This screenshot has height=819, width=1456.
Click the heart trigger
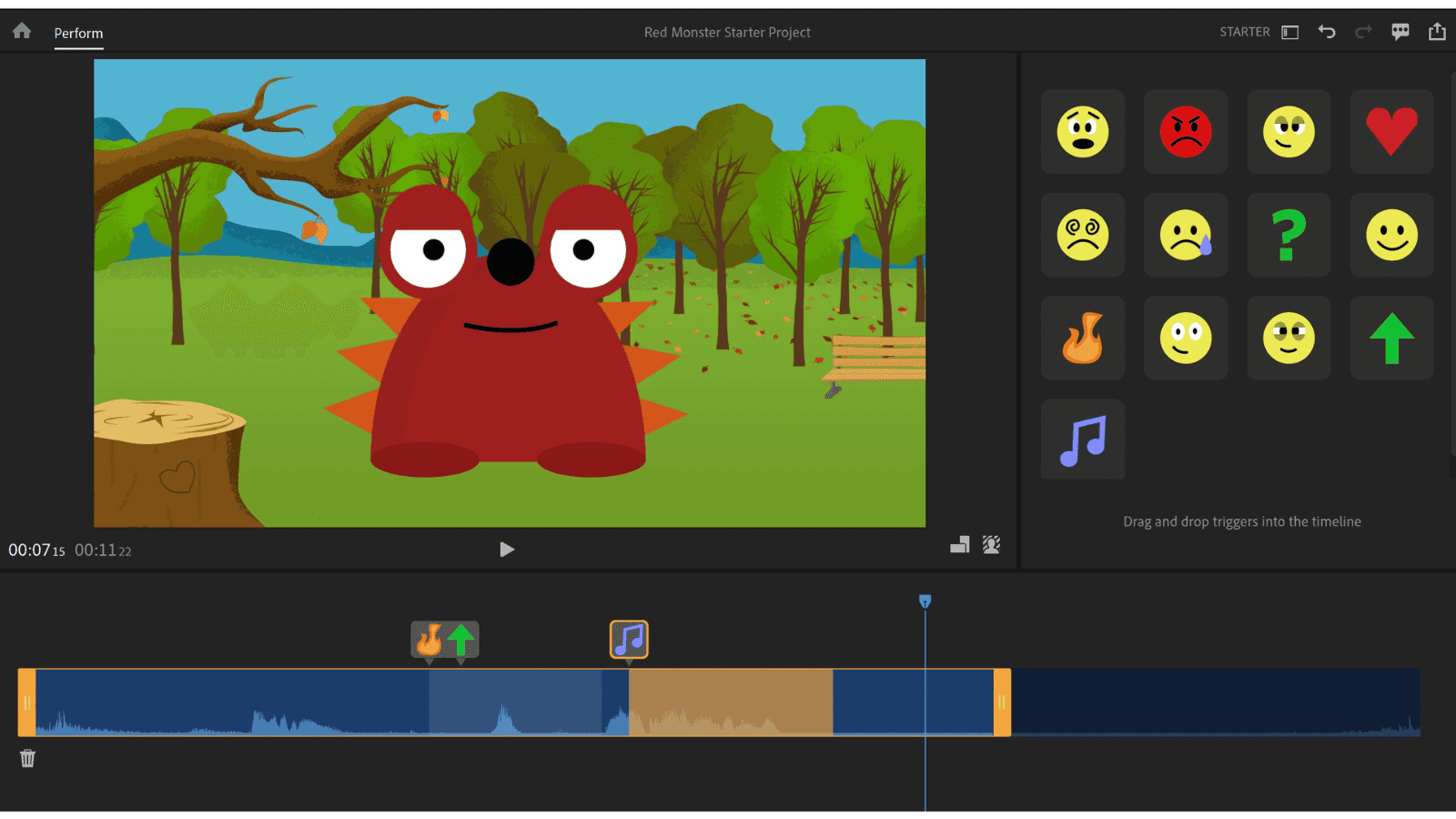click(x=1391, y=132)
